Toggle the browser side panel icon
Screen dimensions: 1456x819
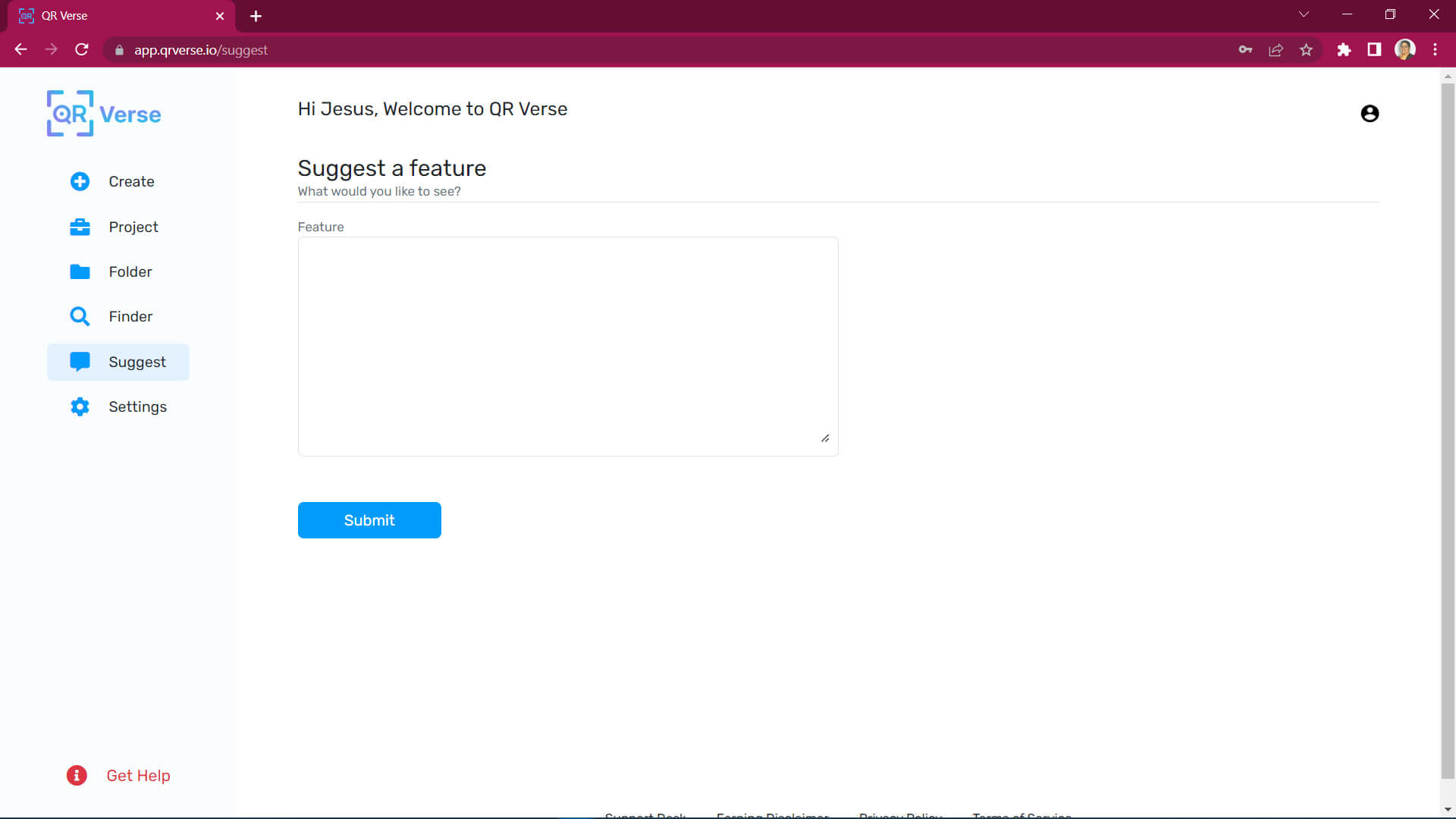(x=1374, y=49)
